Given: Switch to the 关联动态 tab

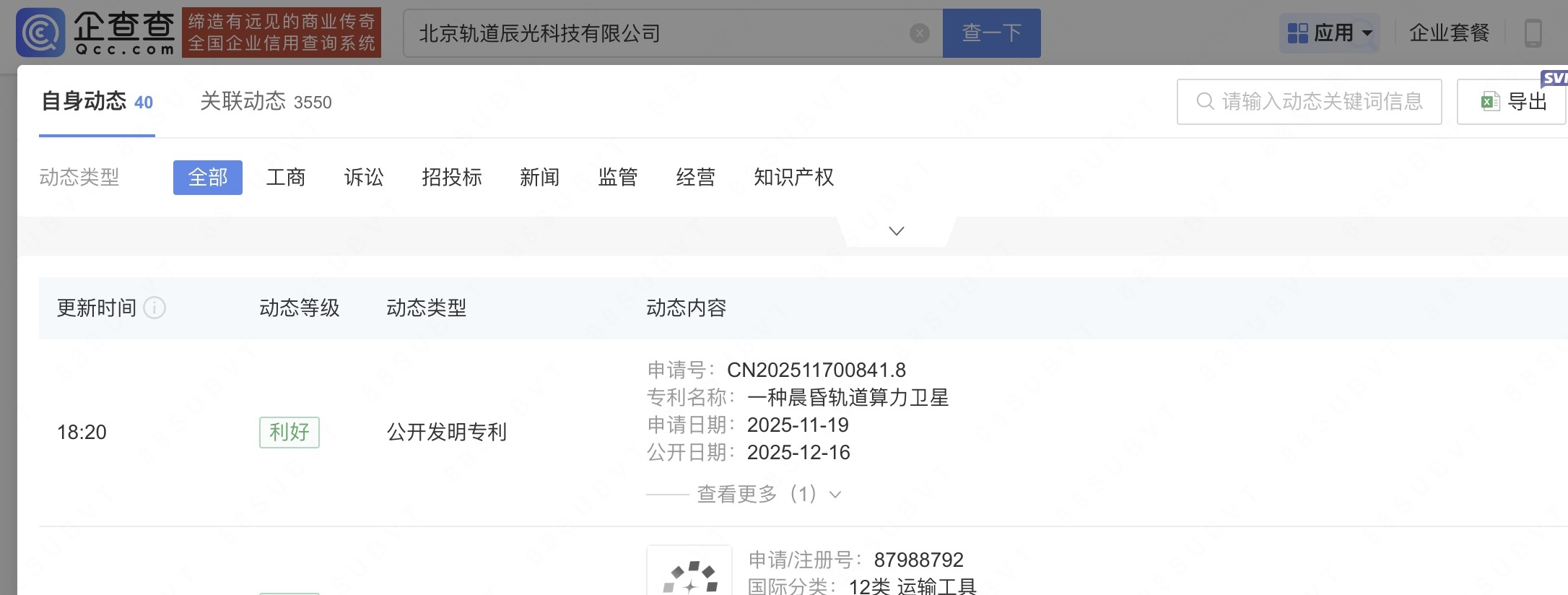Looking at the screenshot, I should (266, 102).
